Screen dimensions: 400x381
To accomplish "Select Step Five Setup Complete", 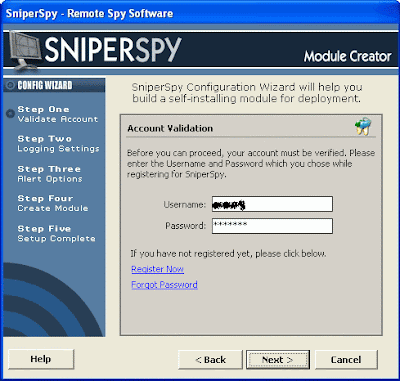I will [x=56, y=233].
